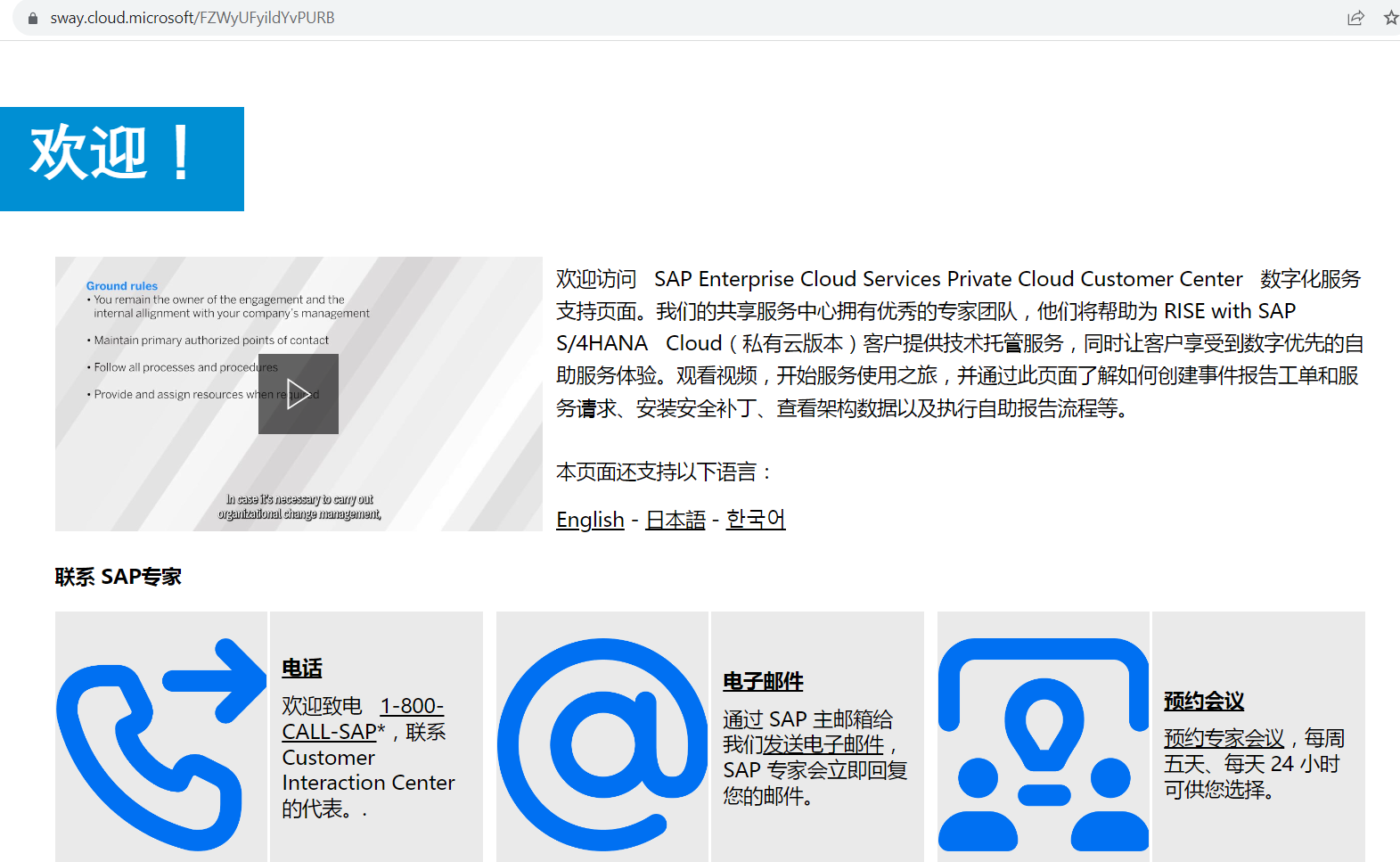Click the 联系 SAP专家 section heading
This screenshot has width=1400, height=862.
pyautogui.click(x=119, y=577)
